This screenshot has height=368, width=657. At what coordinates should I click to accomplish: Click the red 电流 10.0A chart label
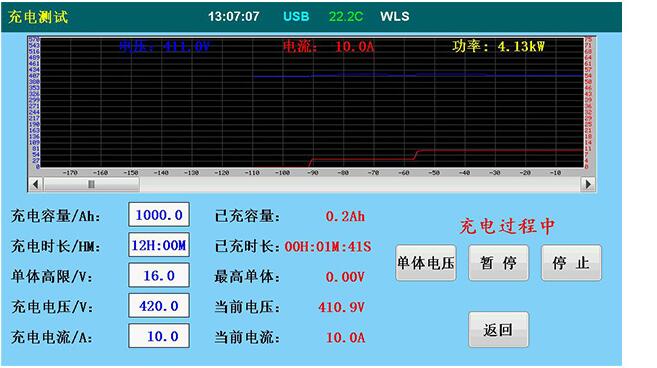click(x=328, y=46)
